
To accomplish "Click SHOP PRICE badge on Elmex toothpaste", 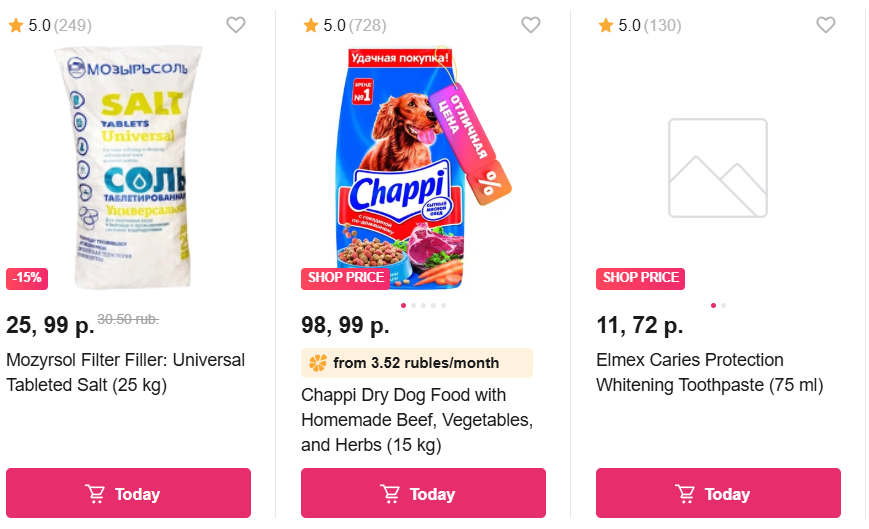I will point(640,278).
